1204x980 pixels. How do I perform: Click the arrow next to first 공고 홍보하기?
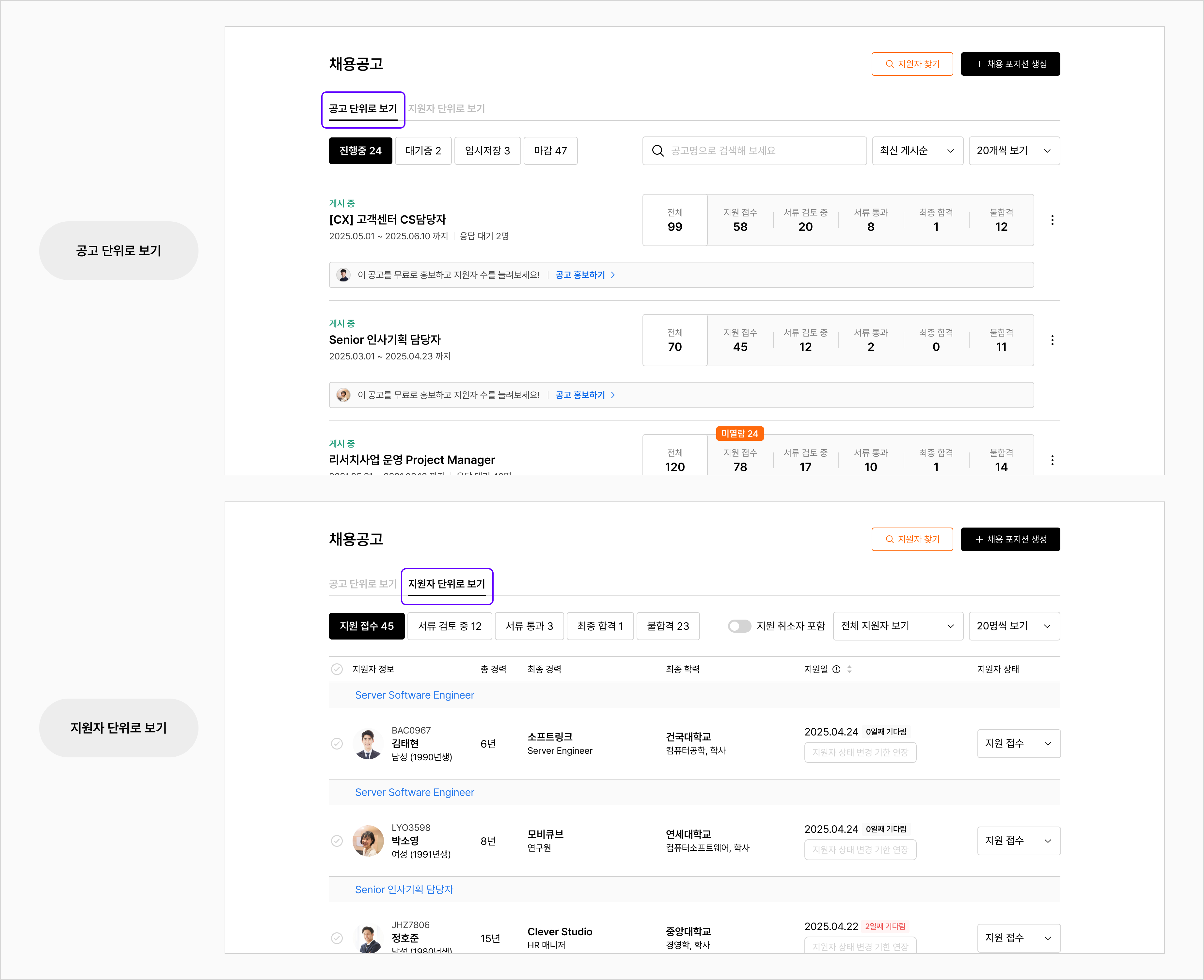point(613,275)
